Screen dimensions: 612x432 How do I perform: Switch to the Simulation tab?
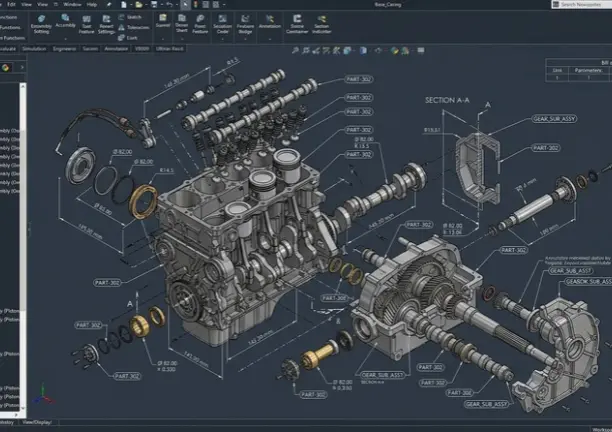click(x=34, y=49)
